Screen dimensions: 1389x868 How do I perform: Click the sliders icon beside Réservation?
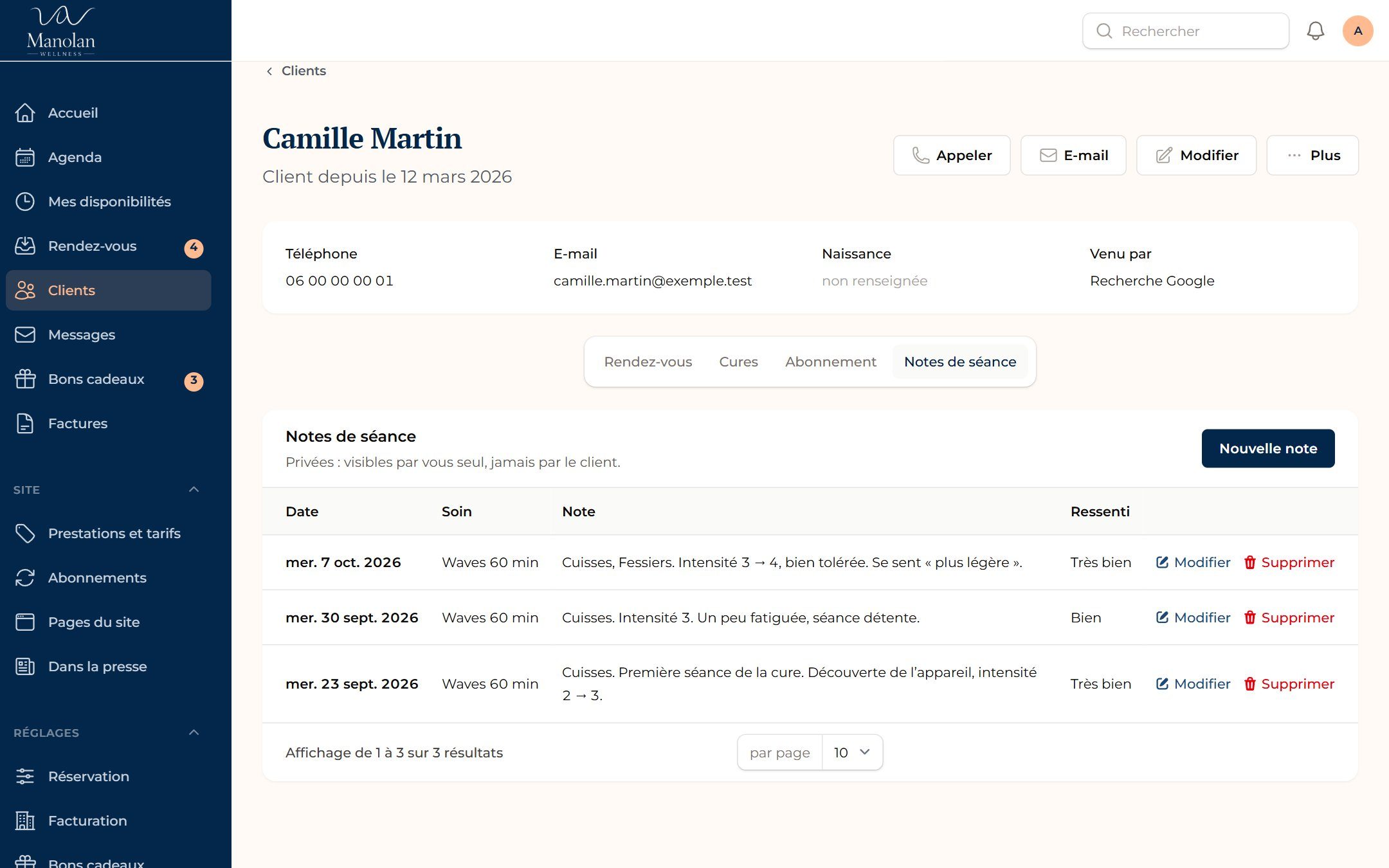pyautogui.click(x=25, y=776)
